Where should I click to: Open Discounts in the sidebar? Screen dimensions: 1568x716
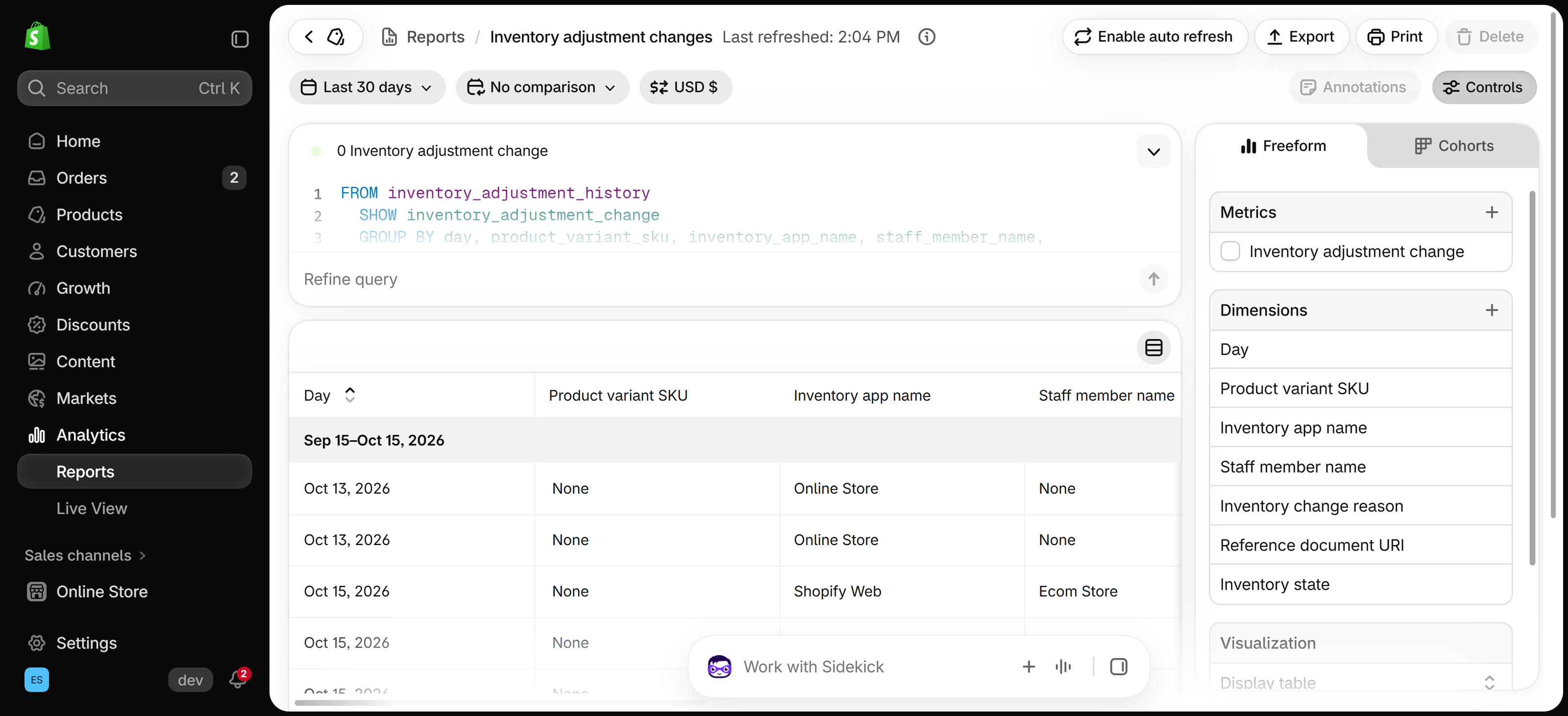(x=135, y=325)
